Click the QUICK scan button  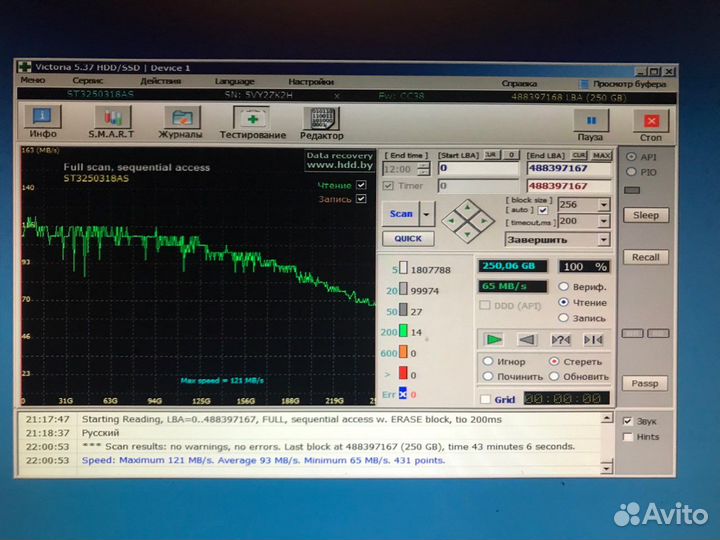point(407,239)
